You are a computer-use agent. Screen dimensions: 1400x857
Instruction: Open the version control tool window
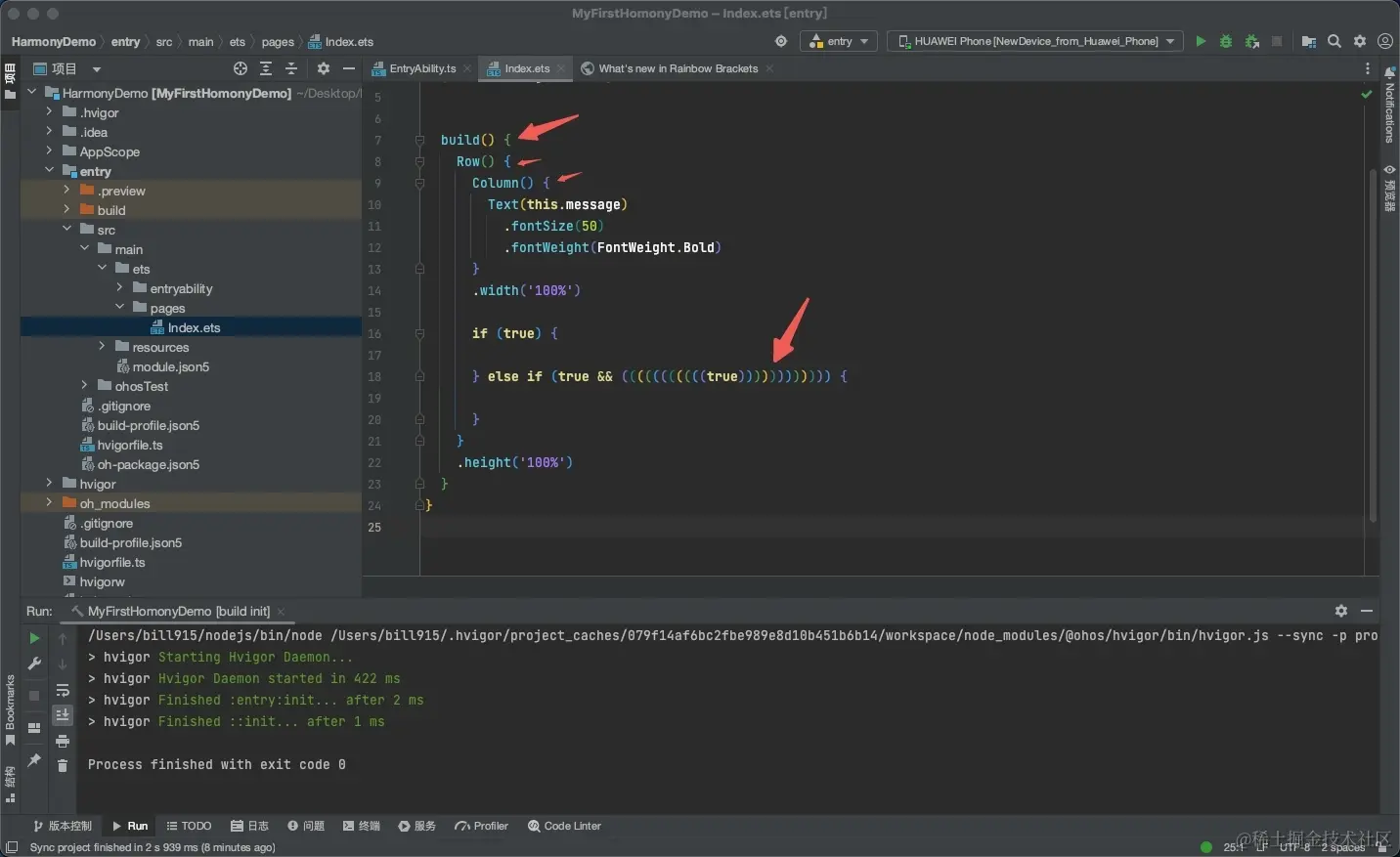click(63, 826)
